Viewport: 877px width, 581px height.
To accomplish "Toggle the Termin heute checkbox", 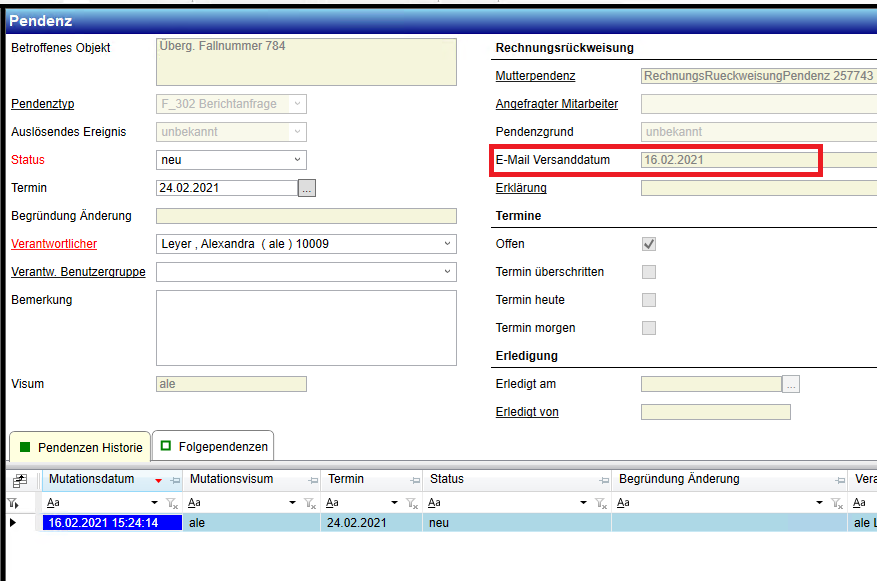I will 649,300.
